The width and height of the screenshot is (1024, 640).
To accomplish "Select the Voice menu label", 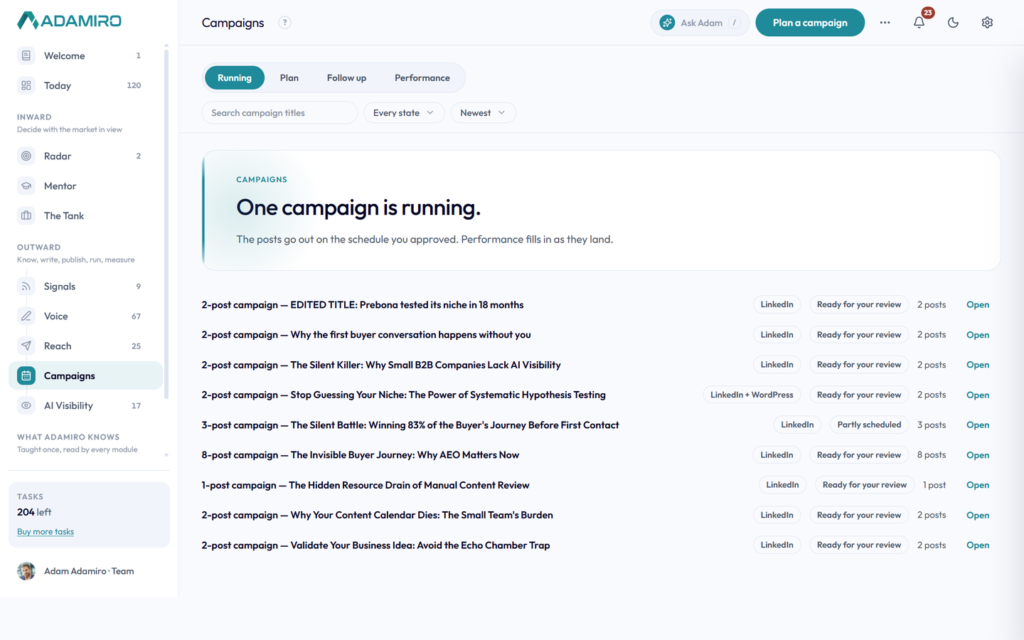I will tap(56, 316).
